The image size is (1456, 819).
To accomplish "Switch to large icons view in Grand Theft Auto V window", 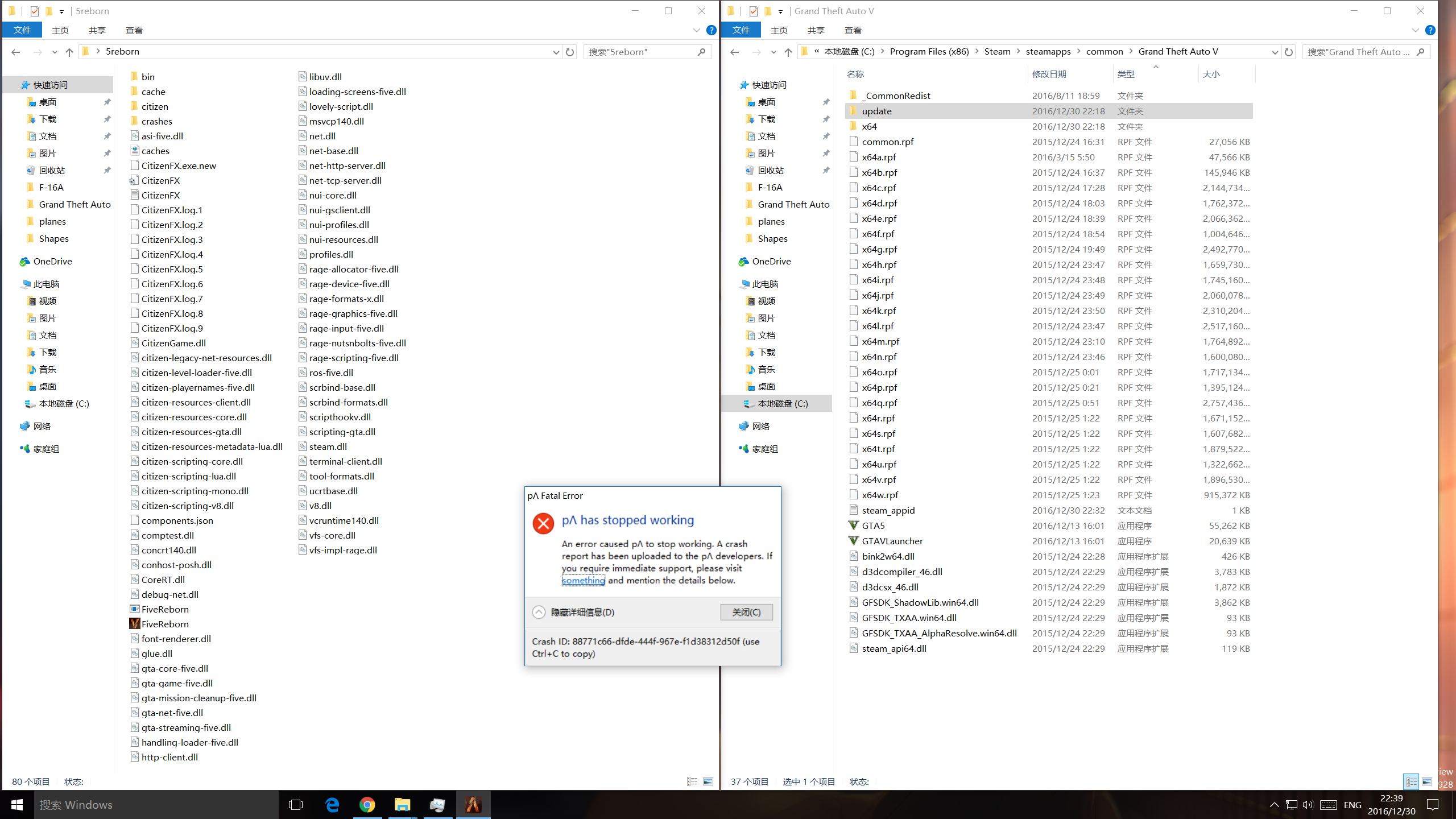I will [1427, 781].
